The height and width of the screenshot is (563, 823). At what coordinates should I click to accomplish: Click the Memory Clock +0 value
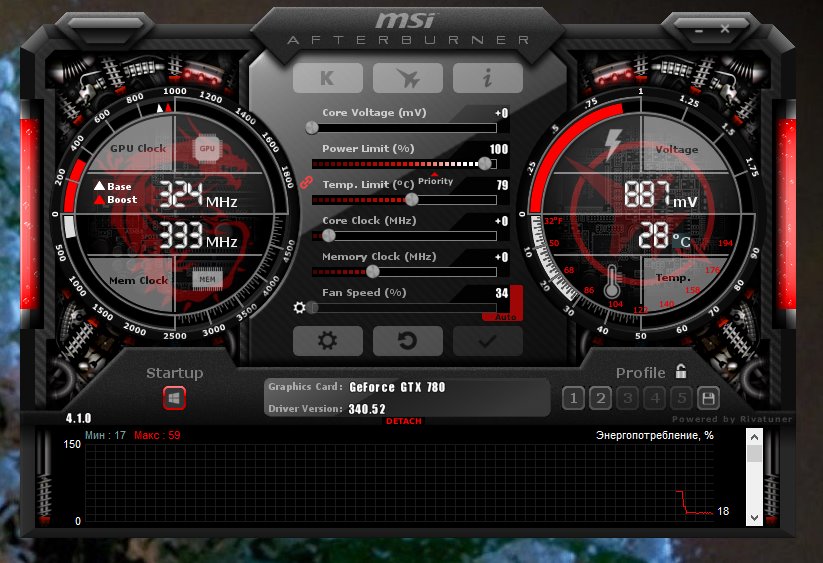click(501, 257)
